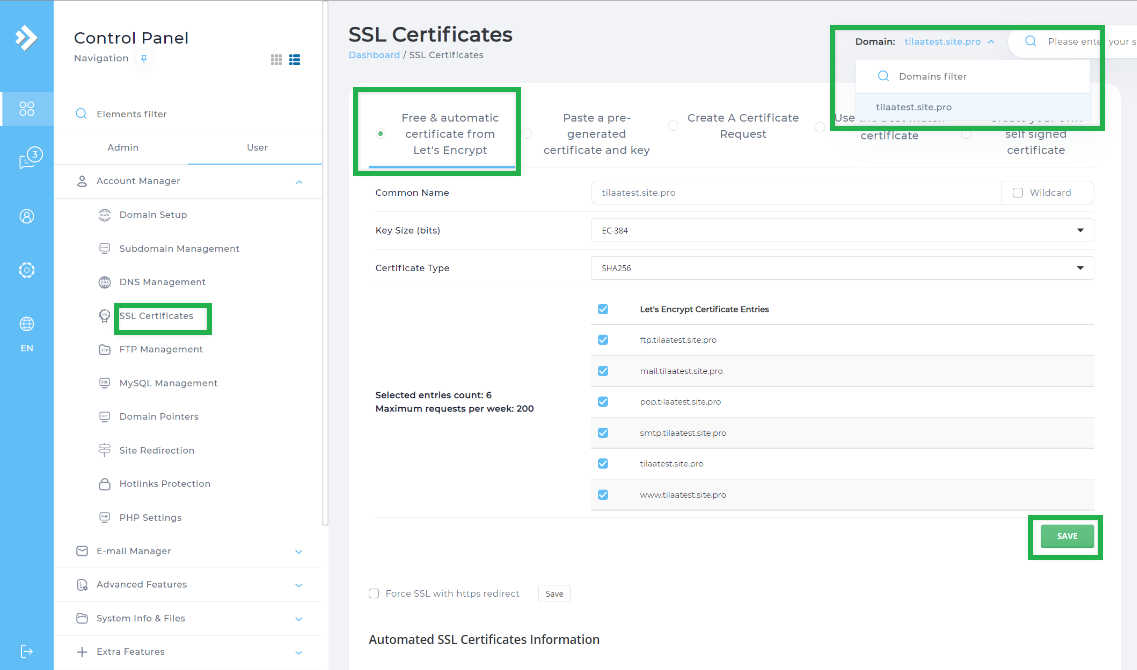This screenshot has width=1137, height=670.
Task: Uncheck pop.tilaatest.site.pro entry
Action: [x=603, y=402]
